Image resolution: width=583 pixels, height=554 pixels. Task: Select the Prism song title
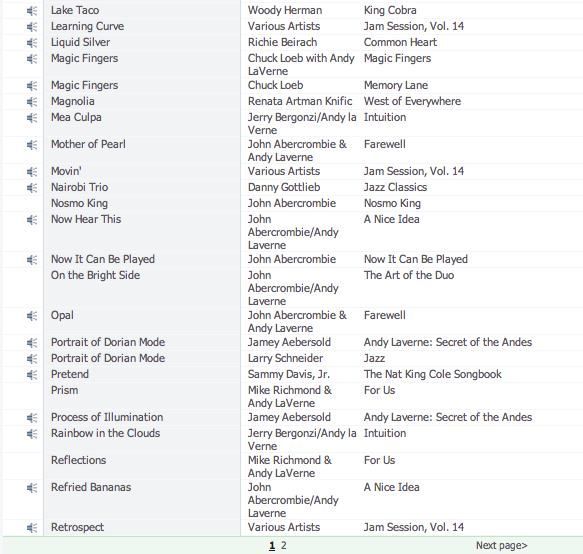pos(64,390)
